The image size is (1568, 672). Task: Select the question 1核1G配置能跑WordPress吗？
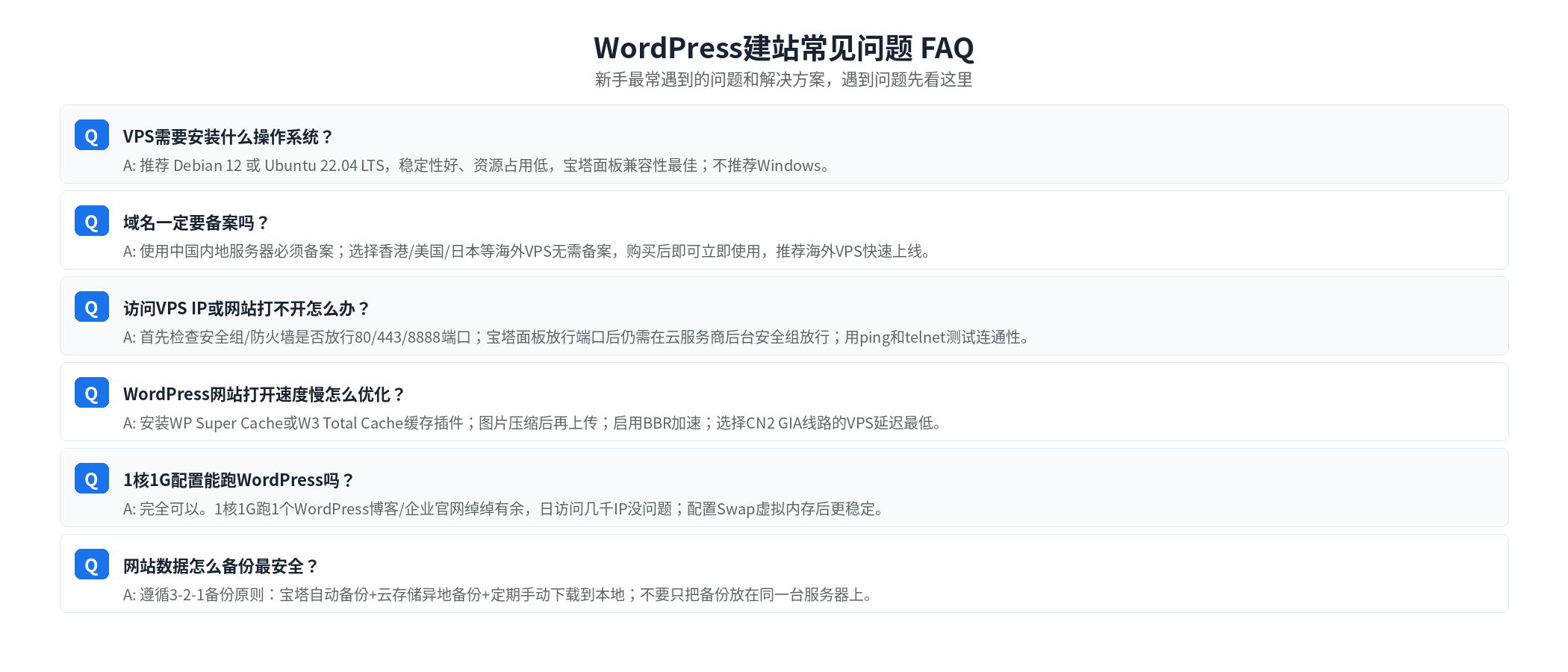pyautogui.click(x=238, y=480)
